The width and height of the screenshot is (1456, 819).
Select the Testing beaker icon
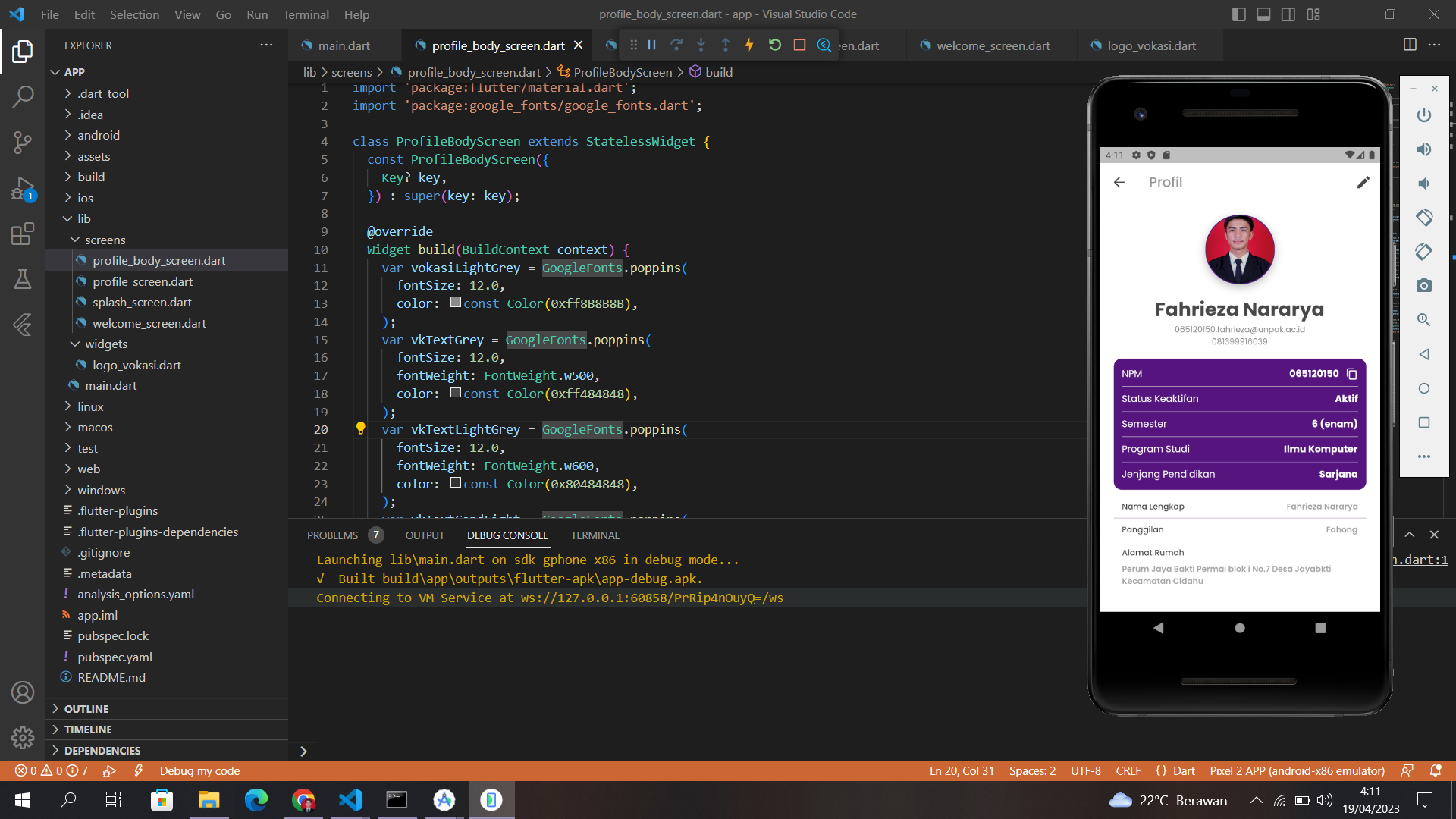(x=23, y=279)
